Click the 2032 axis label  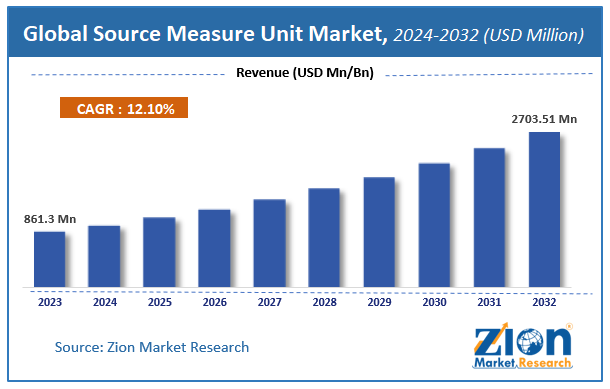(x=544, y=302)
